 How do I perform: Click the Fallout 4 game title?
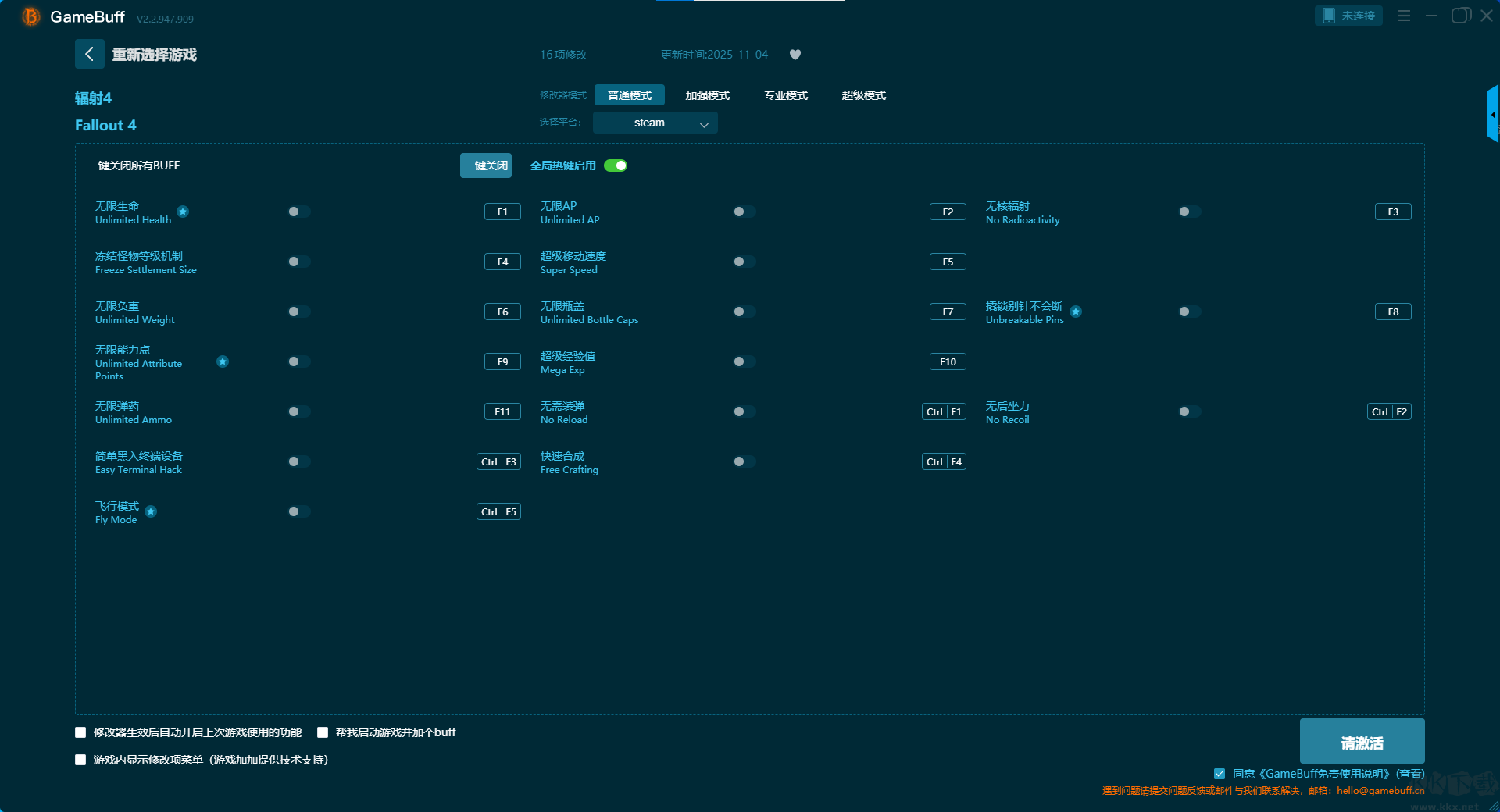(x=105, y=125)
